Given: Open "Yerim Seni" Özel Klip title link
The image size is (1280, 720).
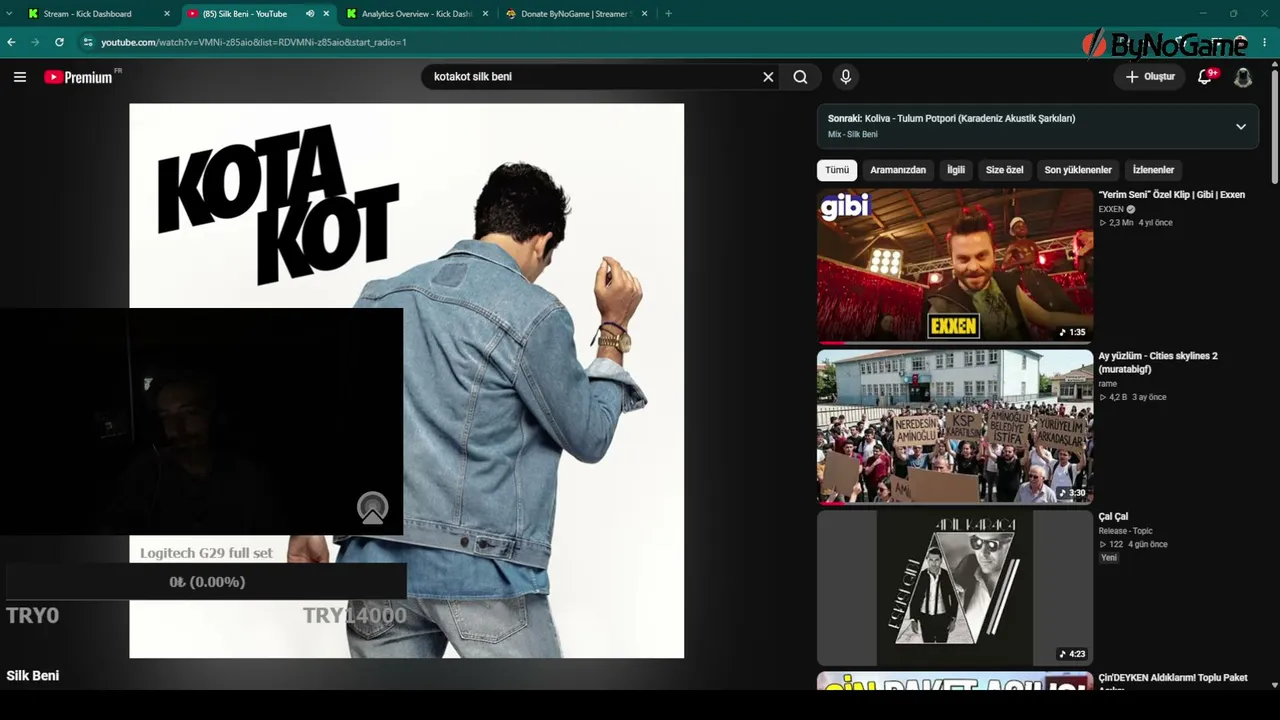Looking at the screenshot, I should point(1172,195).
